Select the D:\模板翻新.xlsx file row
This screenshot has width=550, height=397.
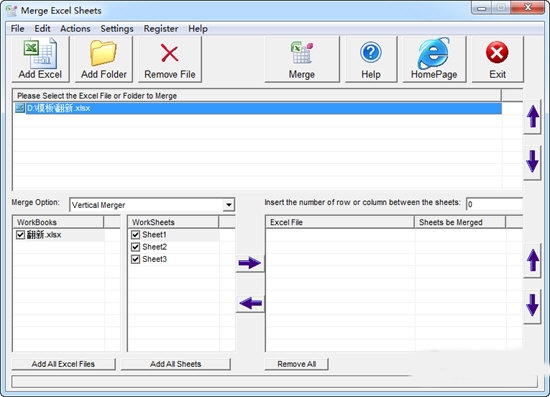[x=258, y=108]
